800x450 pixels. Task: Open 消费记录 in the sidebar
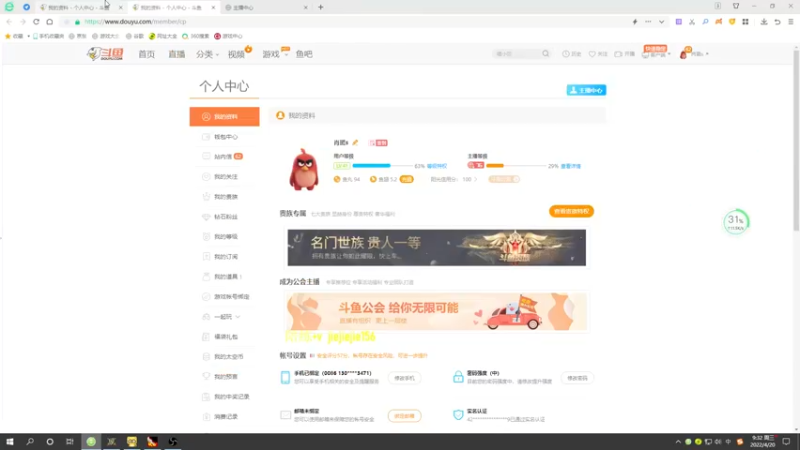(224, 417)
